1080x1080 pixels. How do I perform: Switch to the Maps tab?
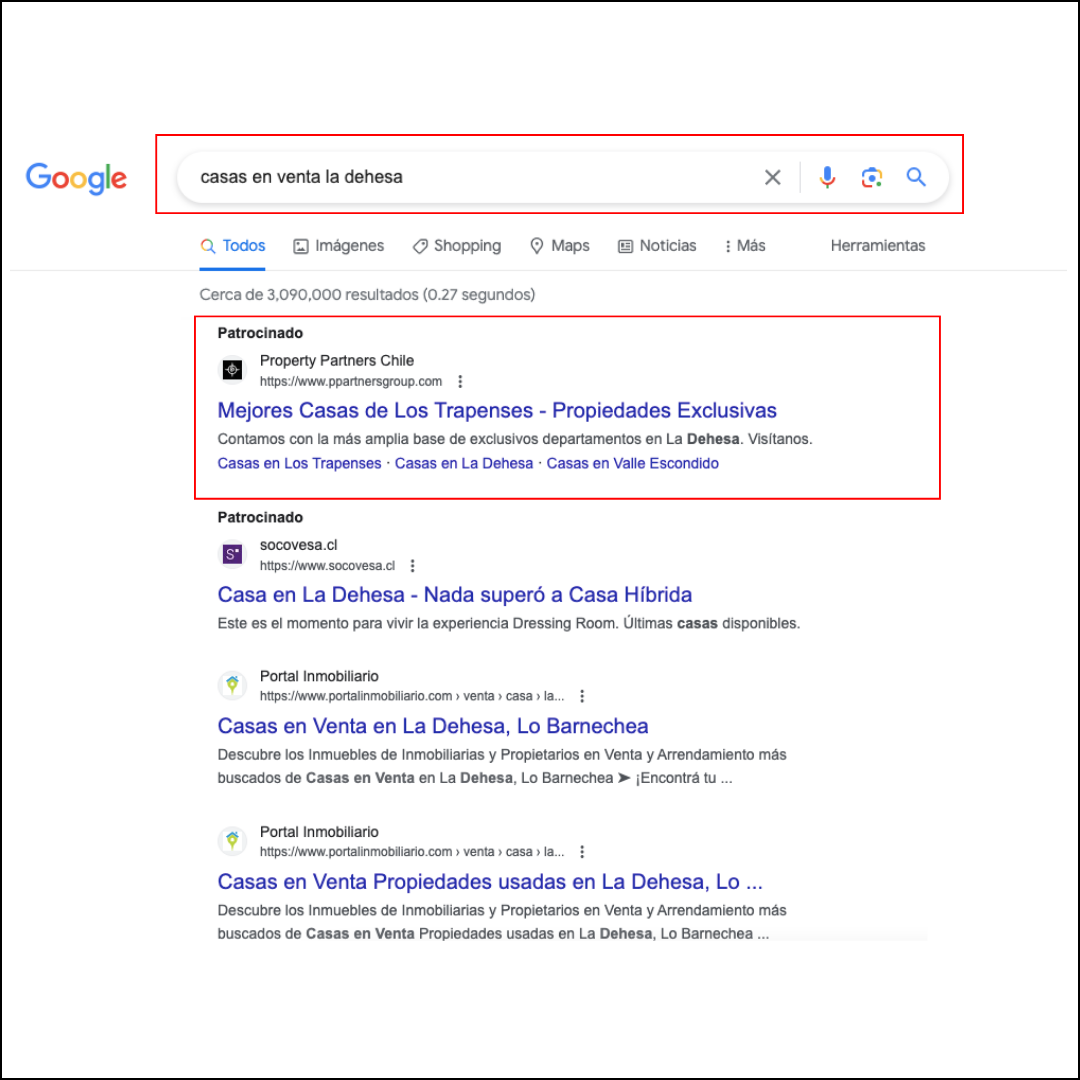[x=559, y=246]
